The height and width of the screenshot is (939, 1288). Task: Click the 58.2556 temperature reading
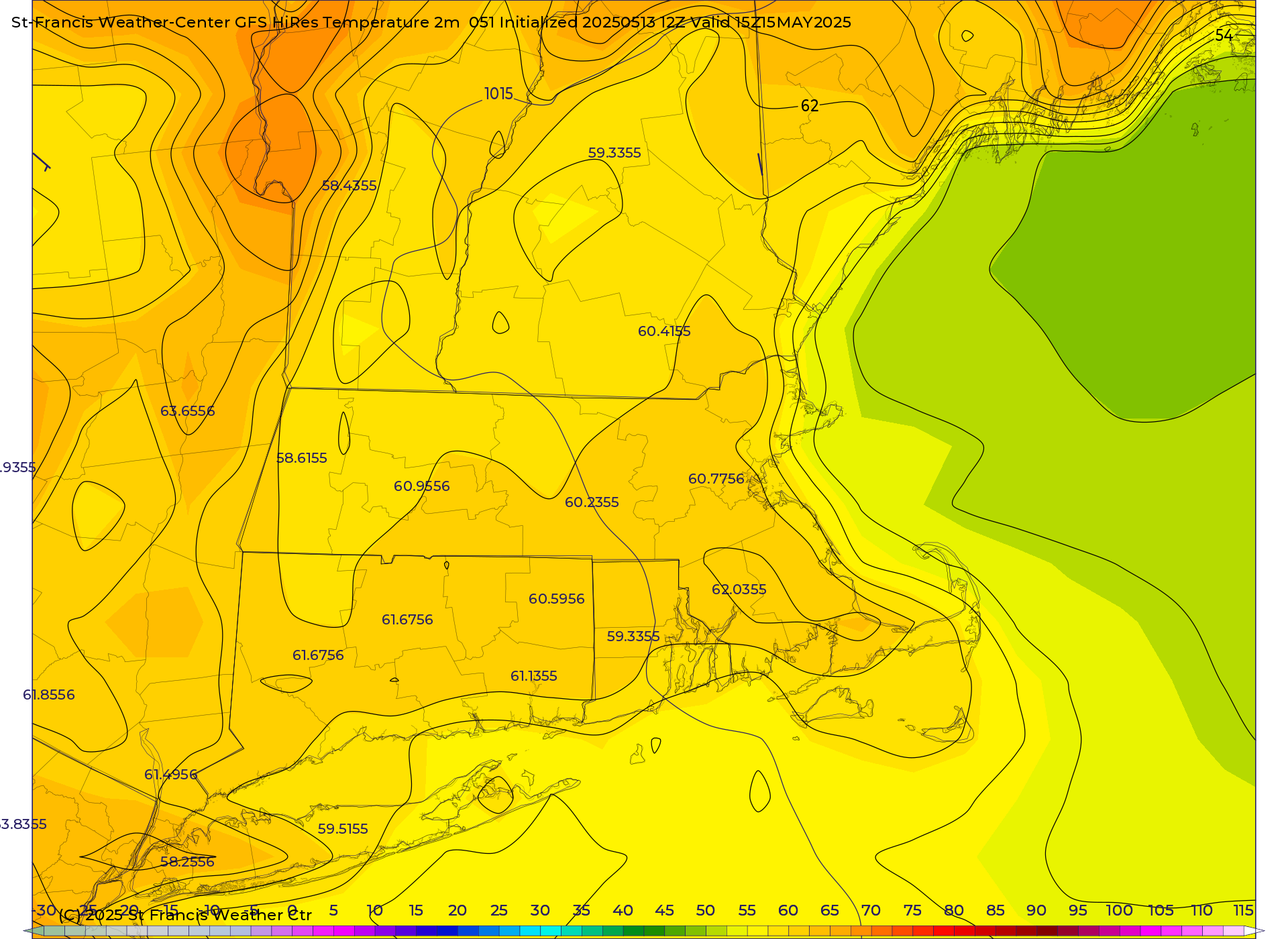point(187,862)
